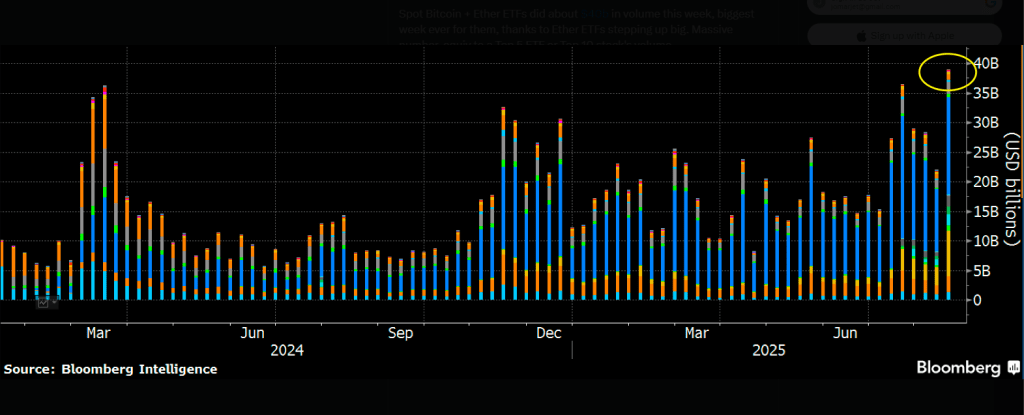The height and width of the screenshot is (415, 1024).
Task: Click the Bloomberg logo in the footer
Action: pyautogui.click(x=958, y=368)
